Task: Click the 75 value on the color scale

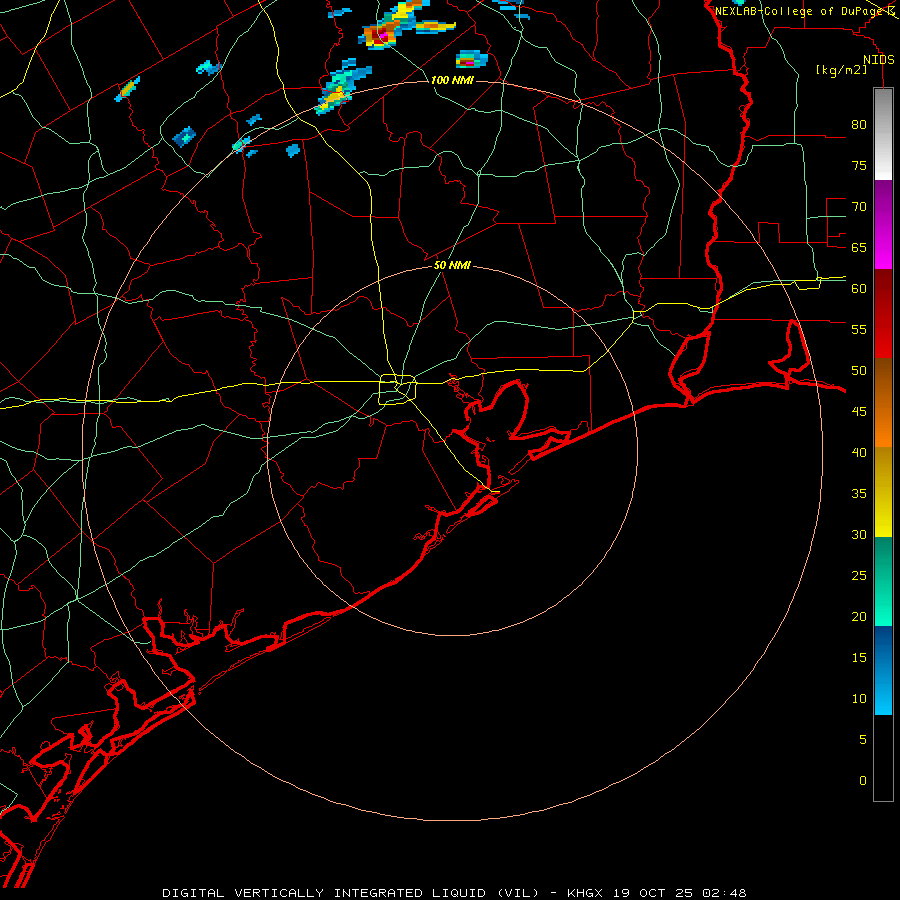Action: (859, 165)
